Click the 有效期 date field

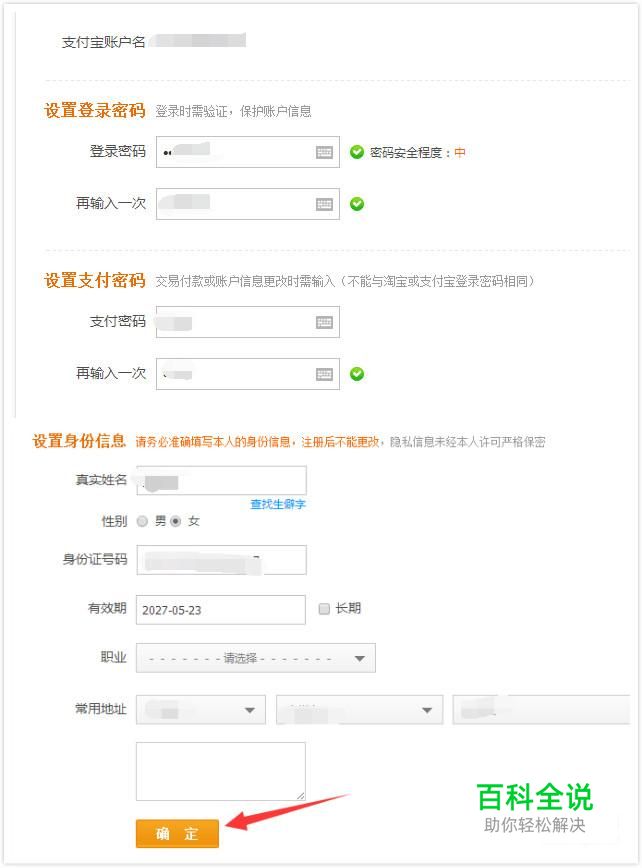(x=220, y=609)
